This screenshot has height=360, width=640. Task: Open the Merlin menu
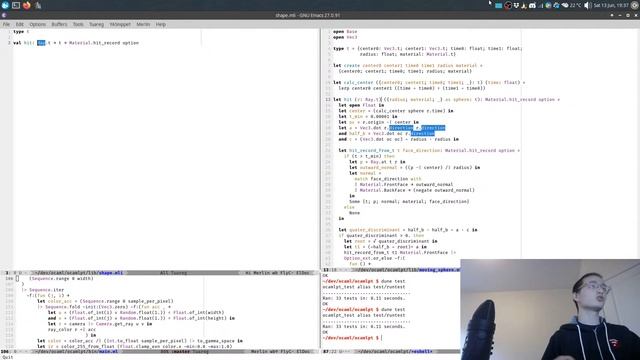(x=143, y=24)
